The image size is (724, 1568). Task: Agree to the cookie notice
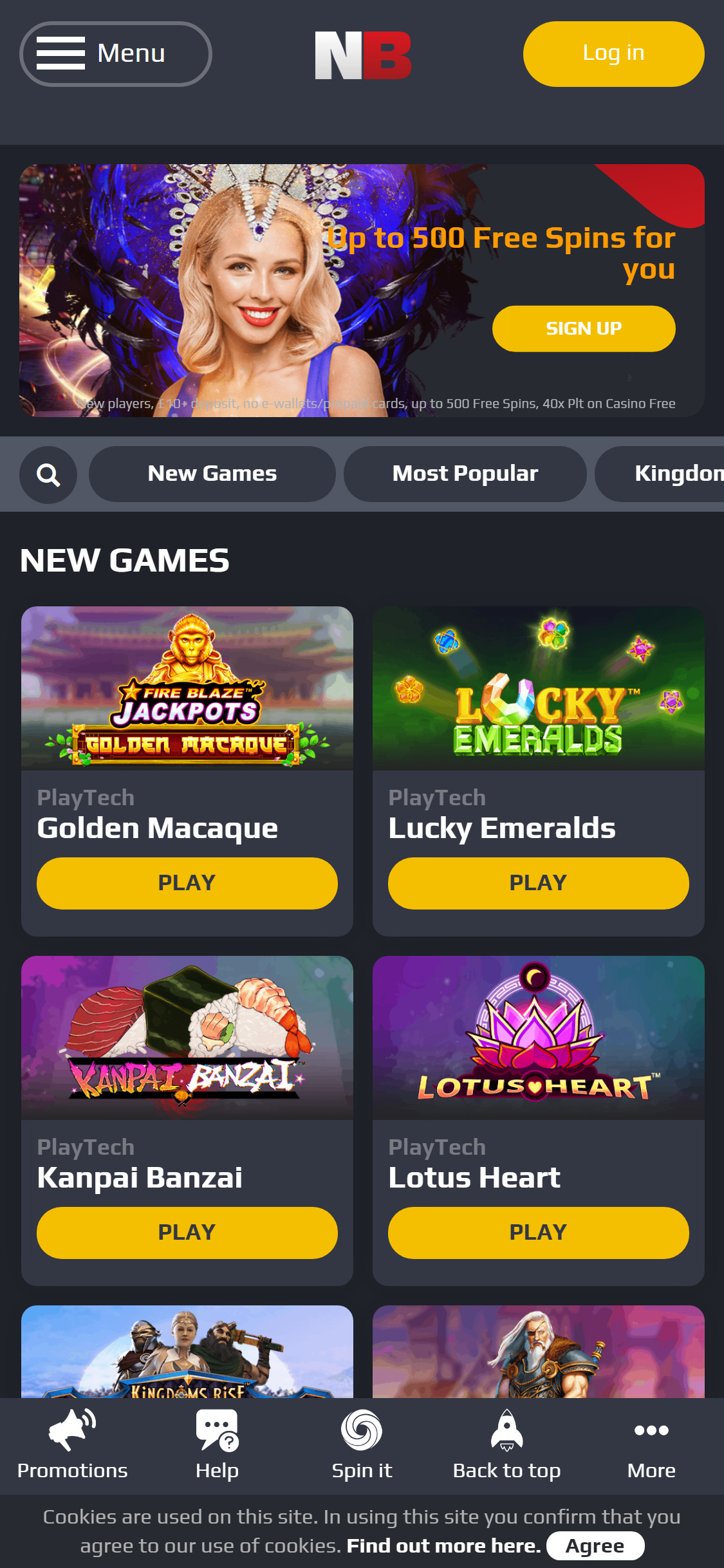click(x=595, y=1545)
